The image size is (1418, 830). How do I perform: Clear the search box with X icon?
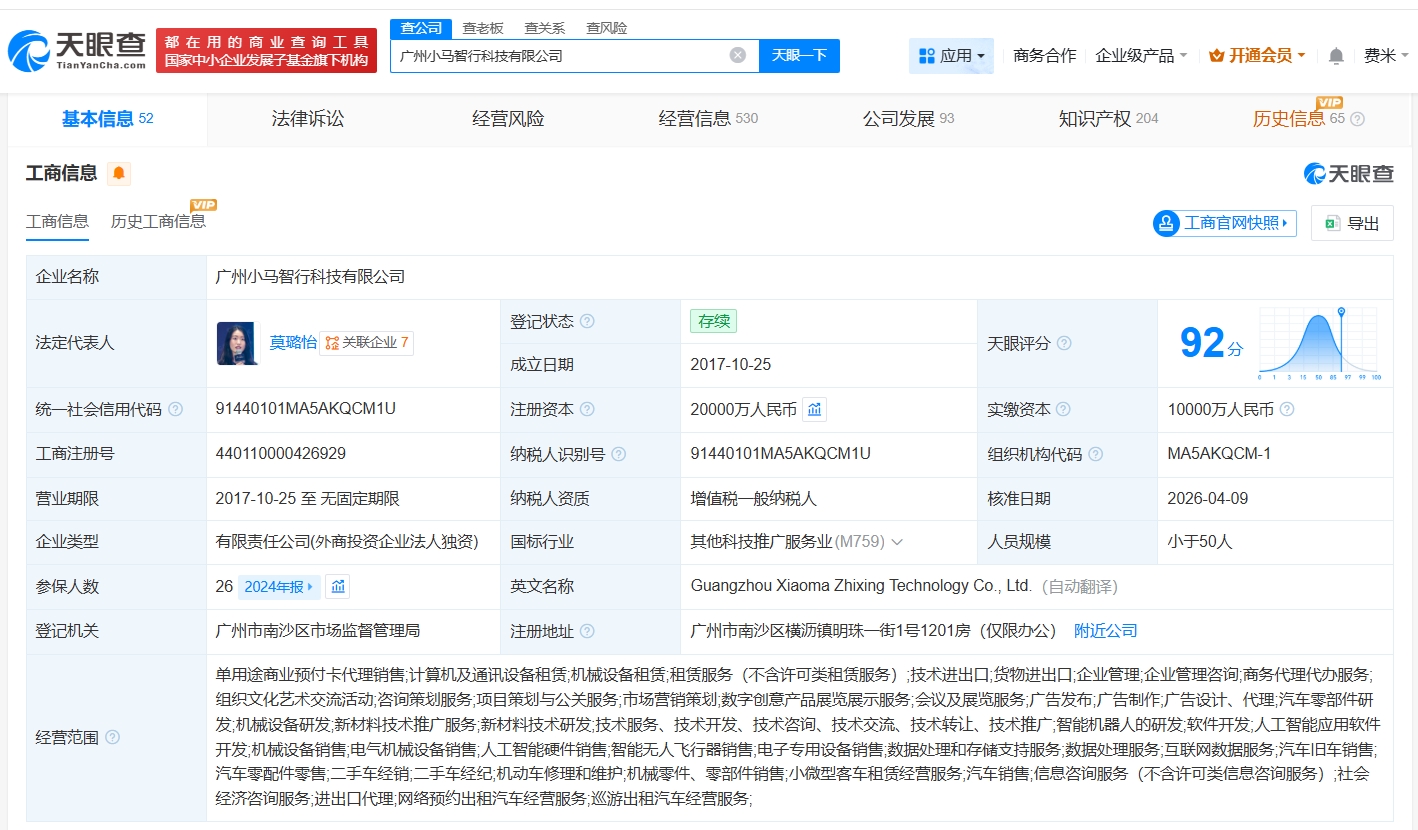738,55
